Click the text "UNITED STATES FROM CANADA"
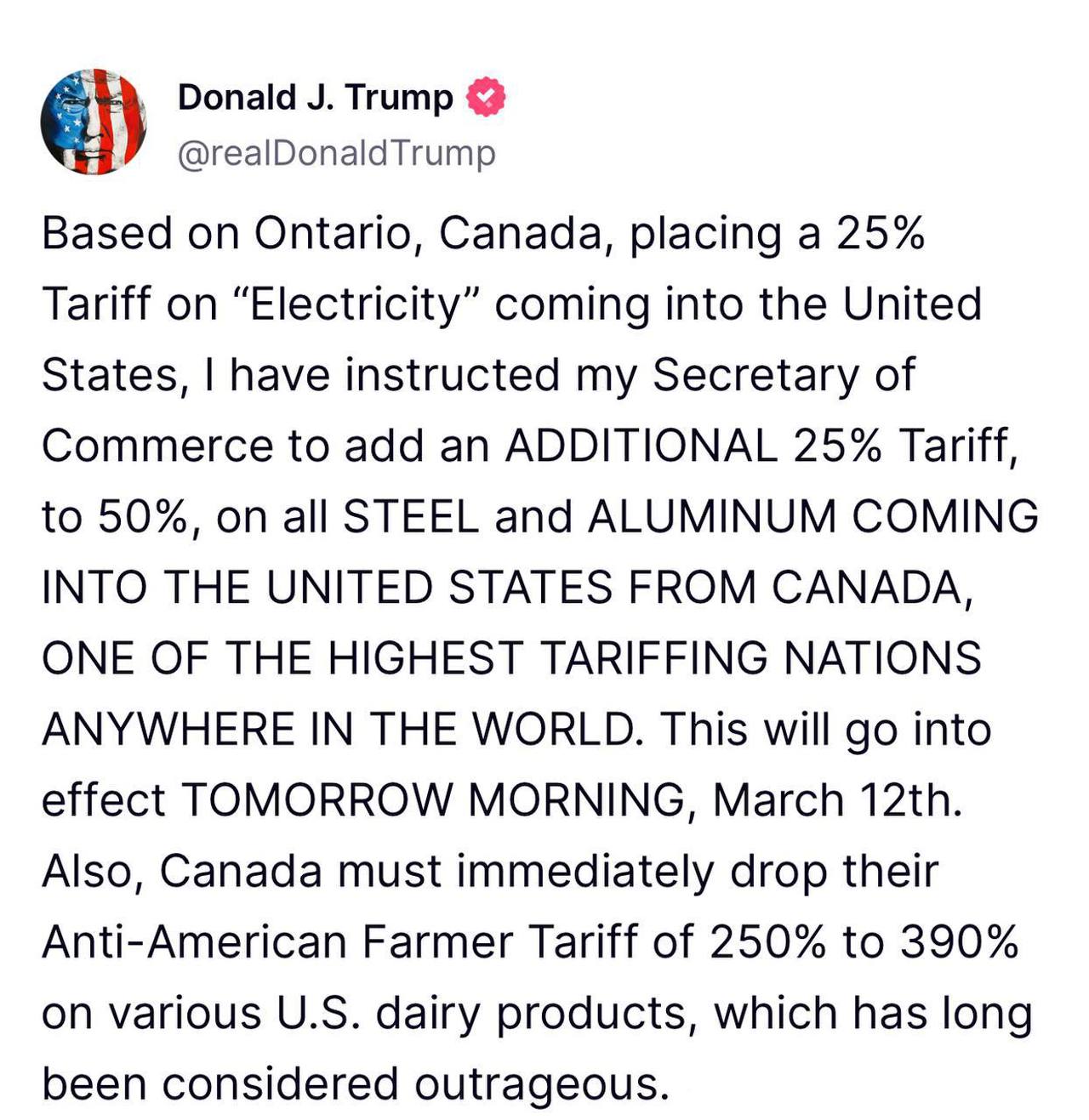Screen dimensions: 1089x1120 tap(619, 587)
